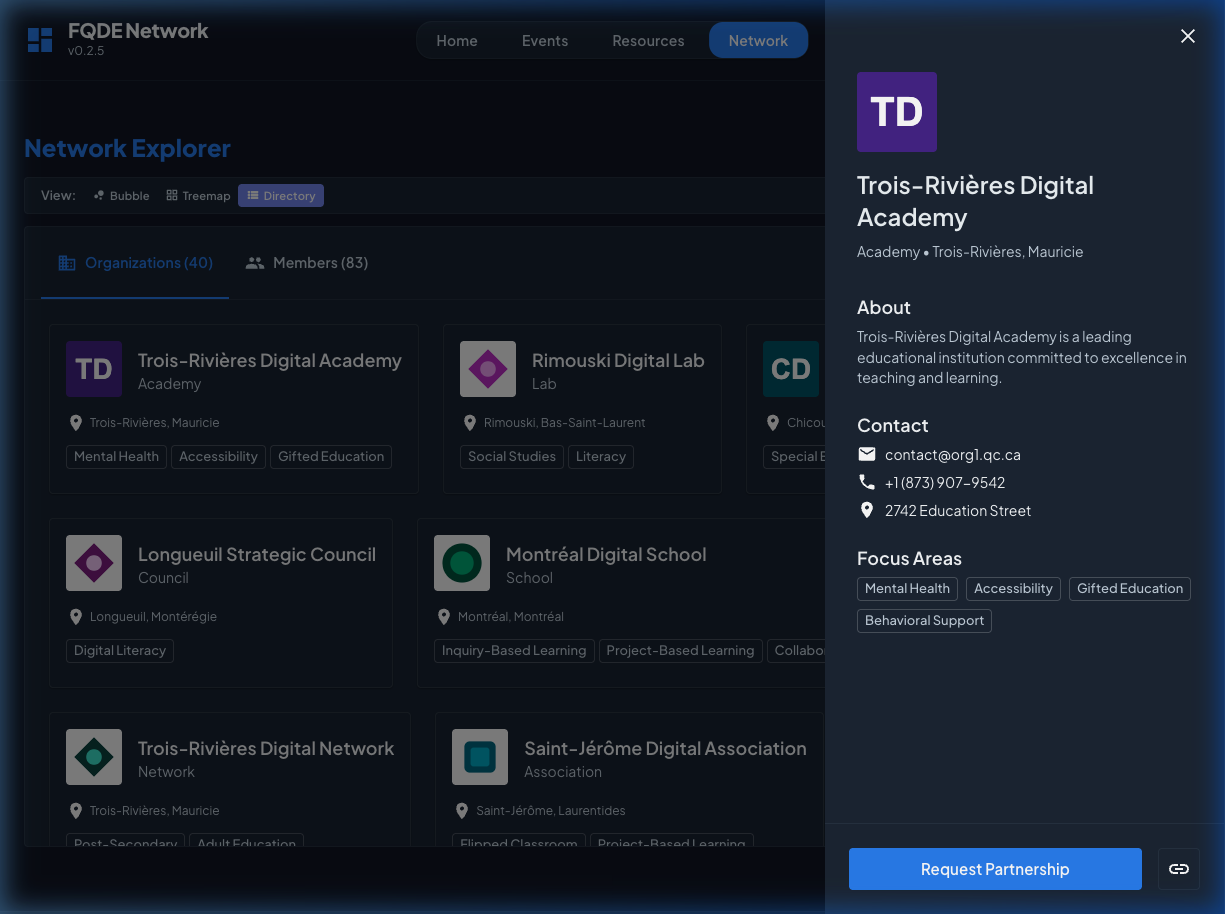Close the organization details panel
Image resolution: width=1225 pixels, height=914 pixels.
(x=1187, y=36)
